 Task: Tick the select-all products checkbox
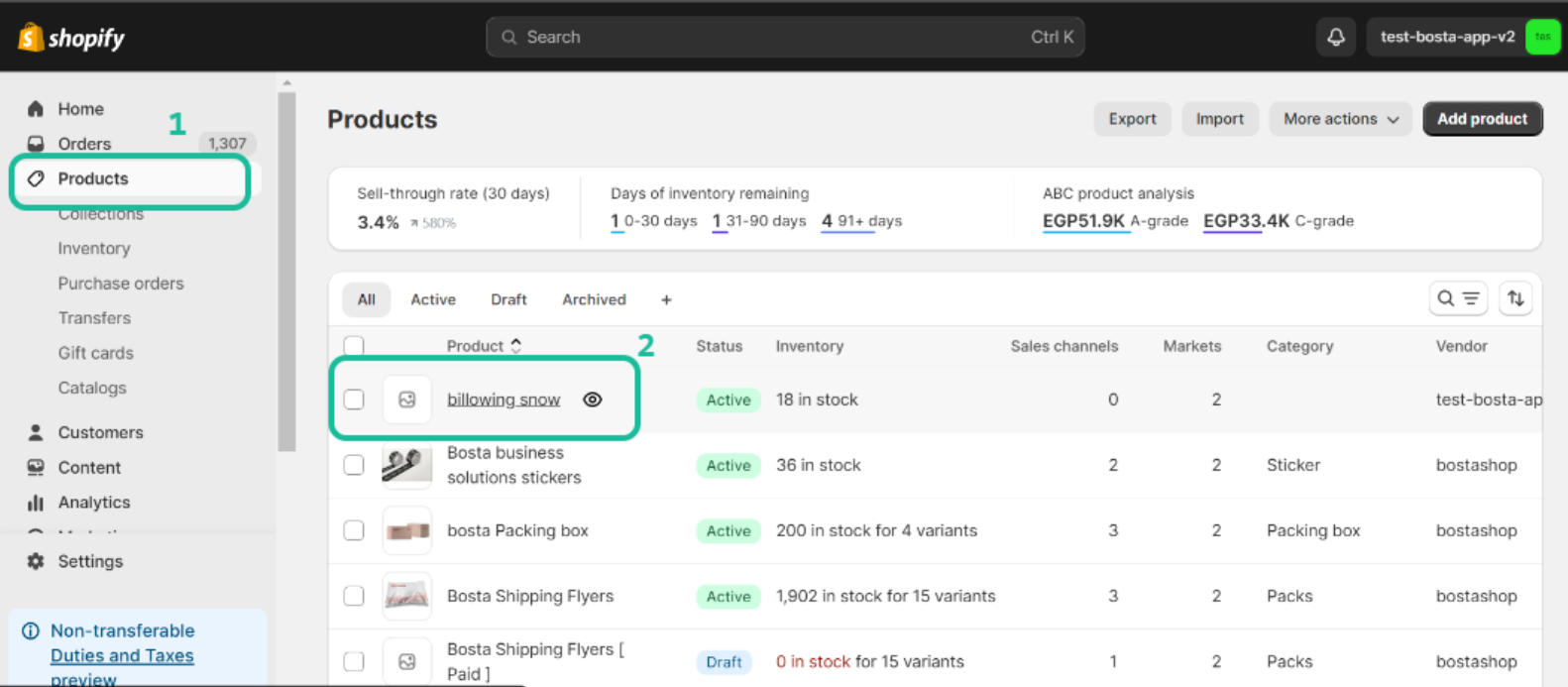coord(354,346)
